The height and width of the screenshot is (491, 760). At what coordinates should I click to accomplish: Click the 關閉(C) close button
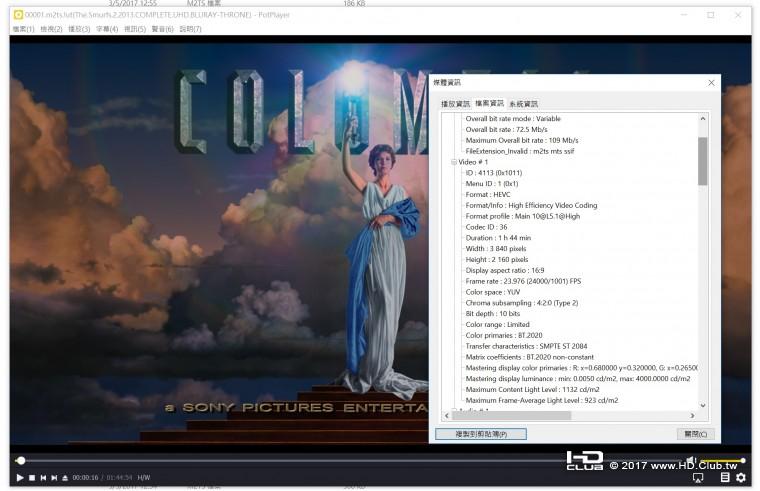point(695,434)
